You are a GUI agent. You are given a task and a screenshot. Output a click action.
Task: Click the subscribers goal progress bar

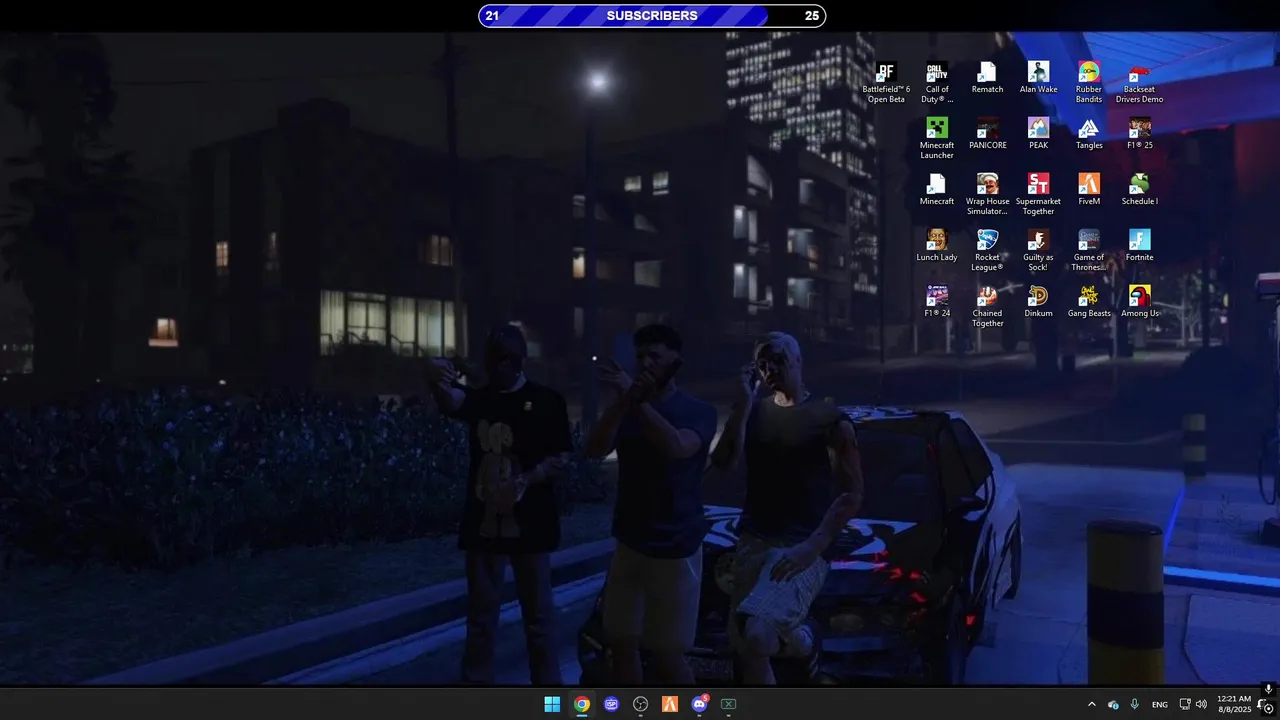[x=652, y=16]
